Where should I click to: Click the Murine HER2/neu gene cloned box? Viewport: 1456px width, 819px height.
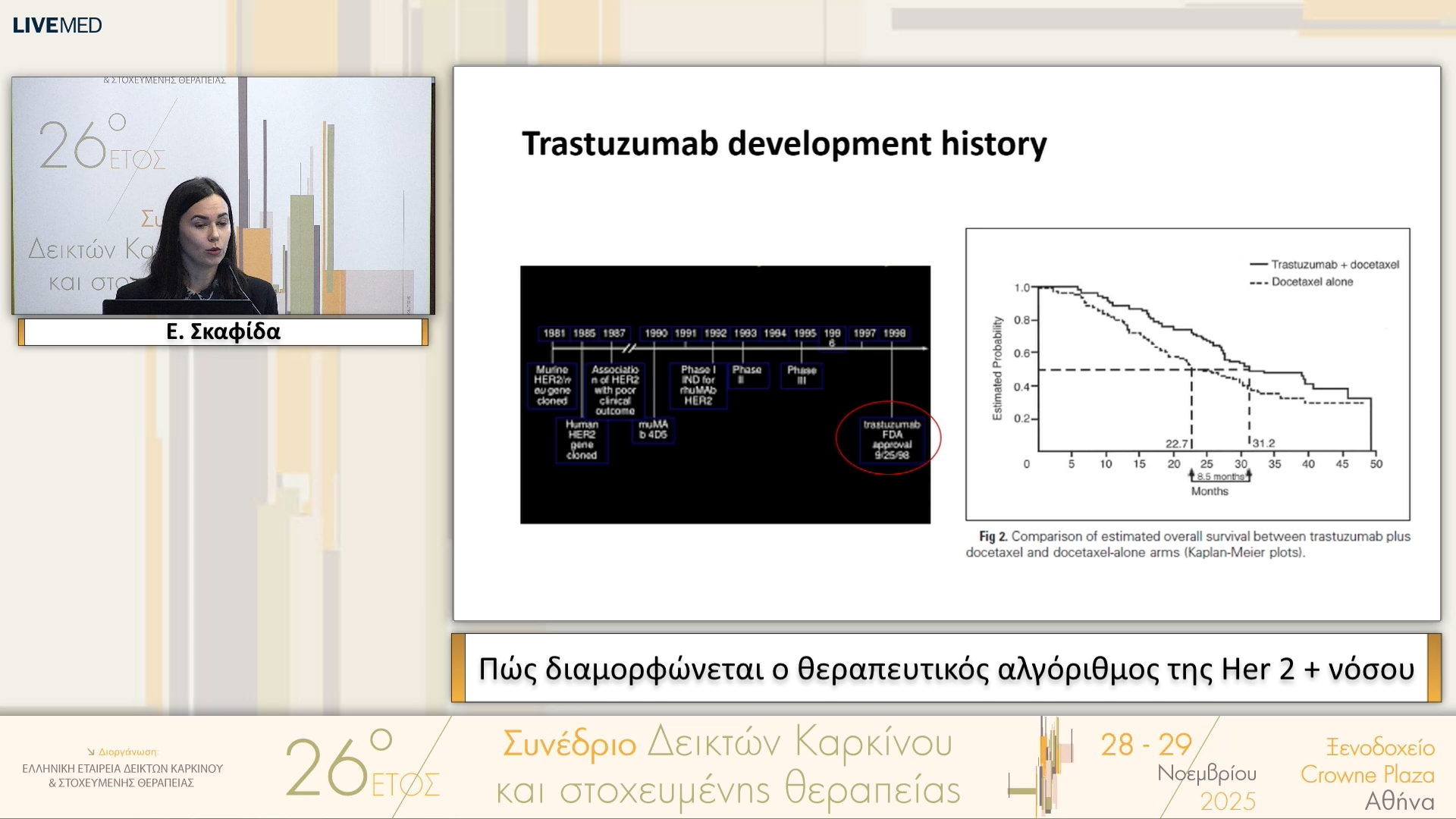tap(552, 385)
